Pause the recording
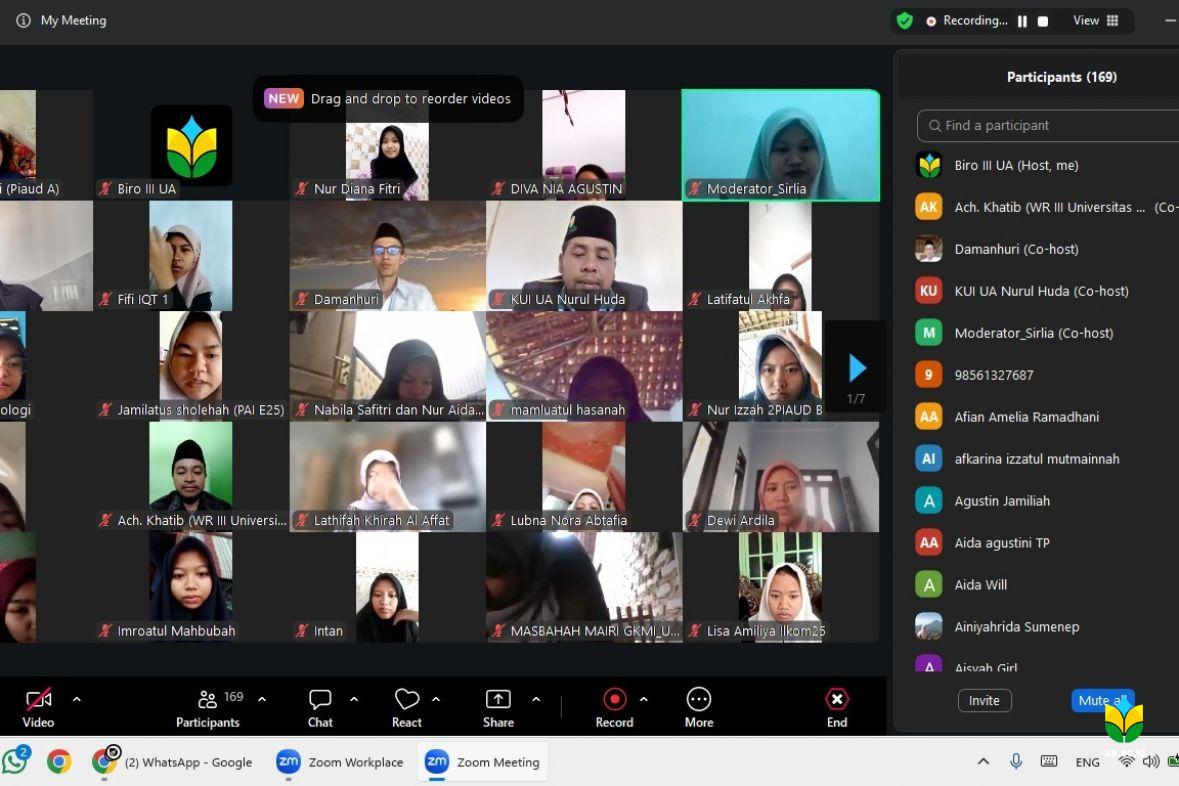1179x786 pixels. (1022, 21)
